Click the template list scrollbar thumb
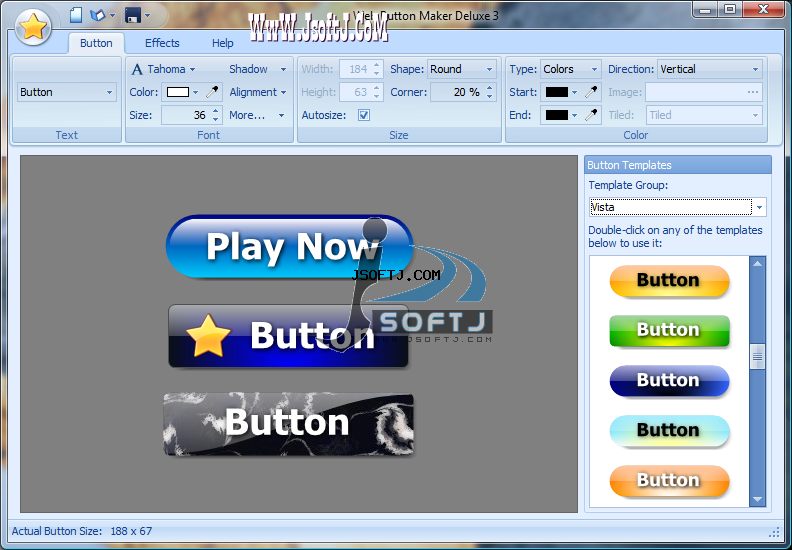This screenshot has width=792, height=550. coord(757,357)
